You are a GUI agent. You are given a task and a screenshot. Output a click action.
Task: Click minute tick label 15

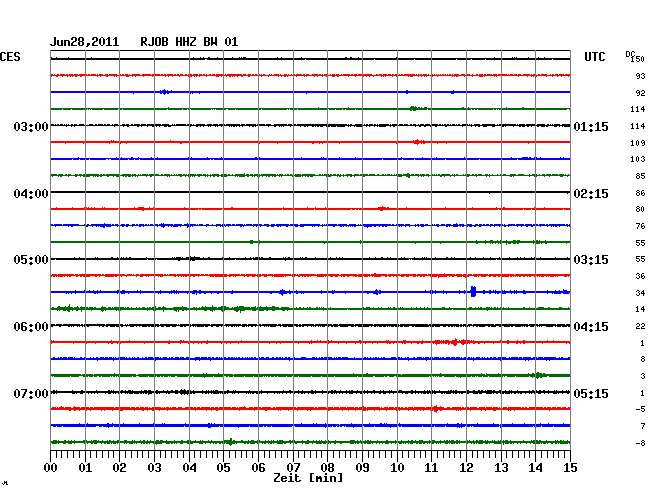pyautogui.click(x=570, y=468)
